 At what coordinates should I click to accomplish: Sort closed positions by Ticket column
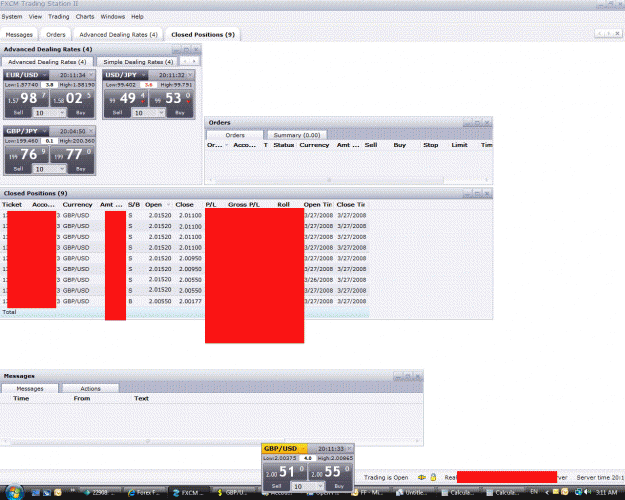[x=12, y=205]
